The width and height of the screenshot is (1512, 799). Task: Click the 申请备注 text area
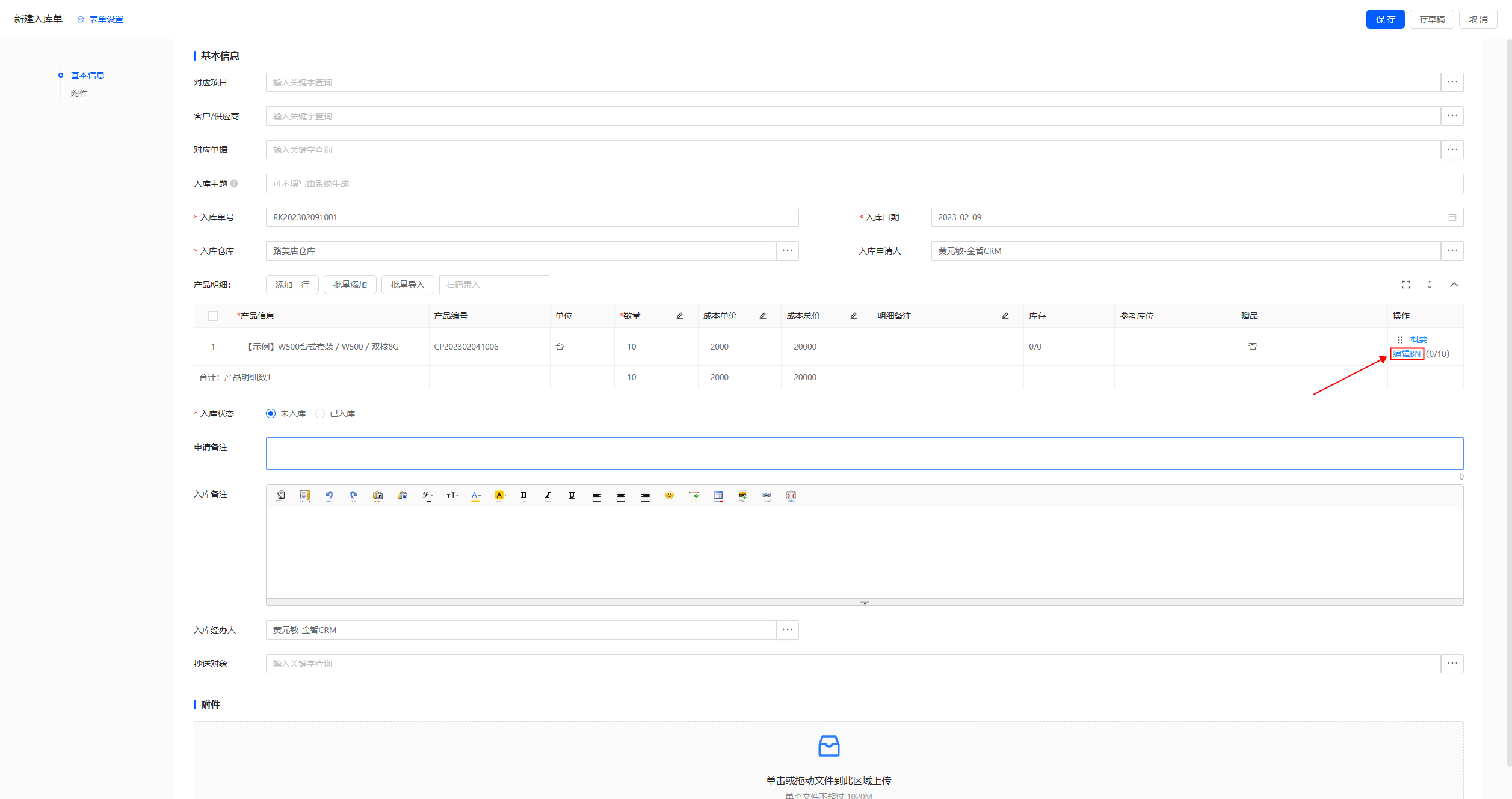pyautogui.click(x=865, y=454)
